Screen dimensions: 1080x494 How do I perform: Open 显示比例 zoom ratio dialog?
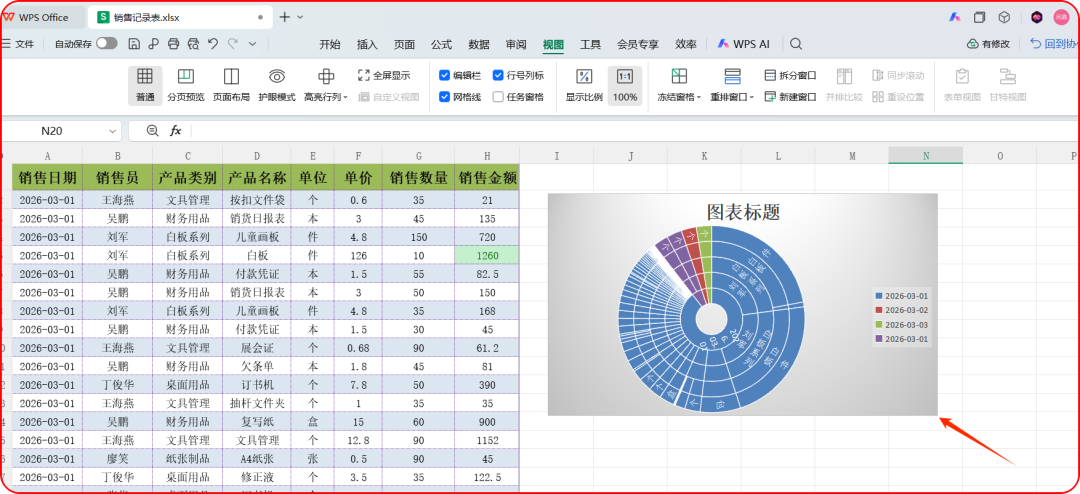point(584,85)
